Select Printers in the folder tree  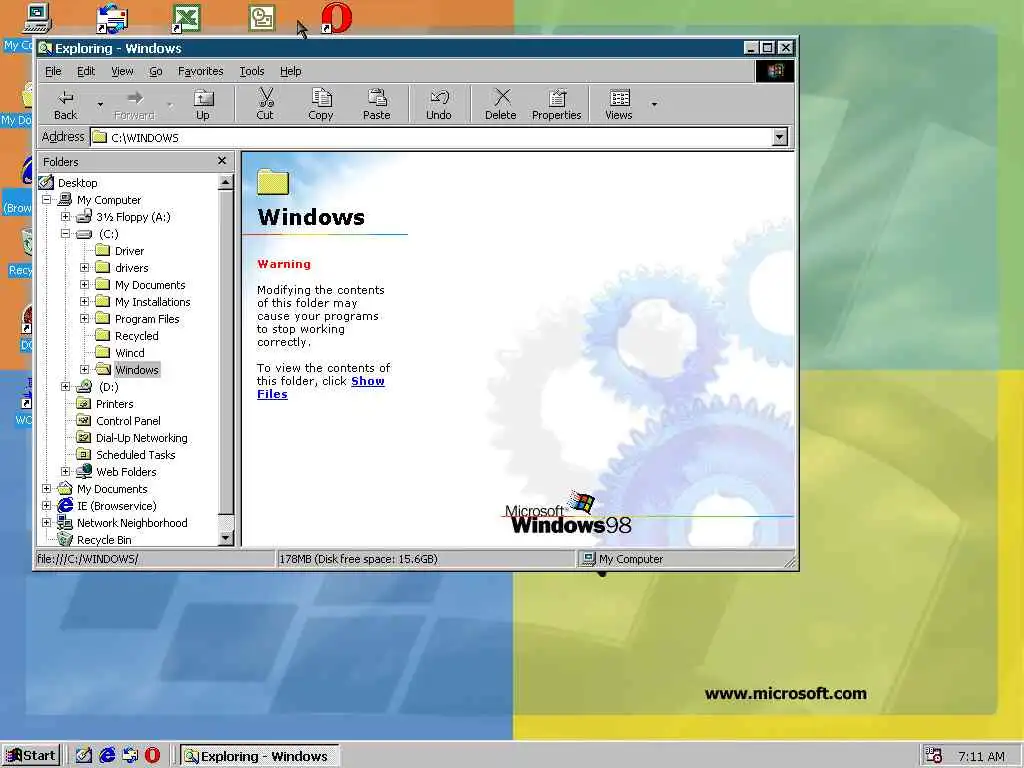pos(114,404)
